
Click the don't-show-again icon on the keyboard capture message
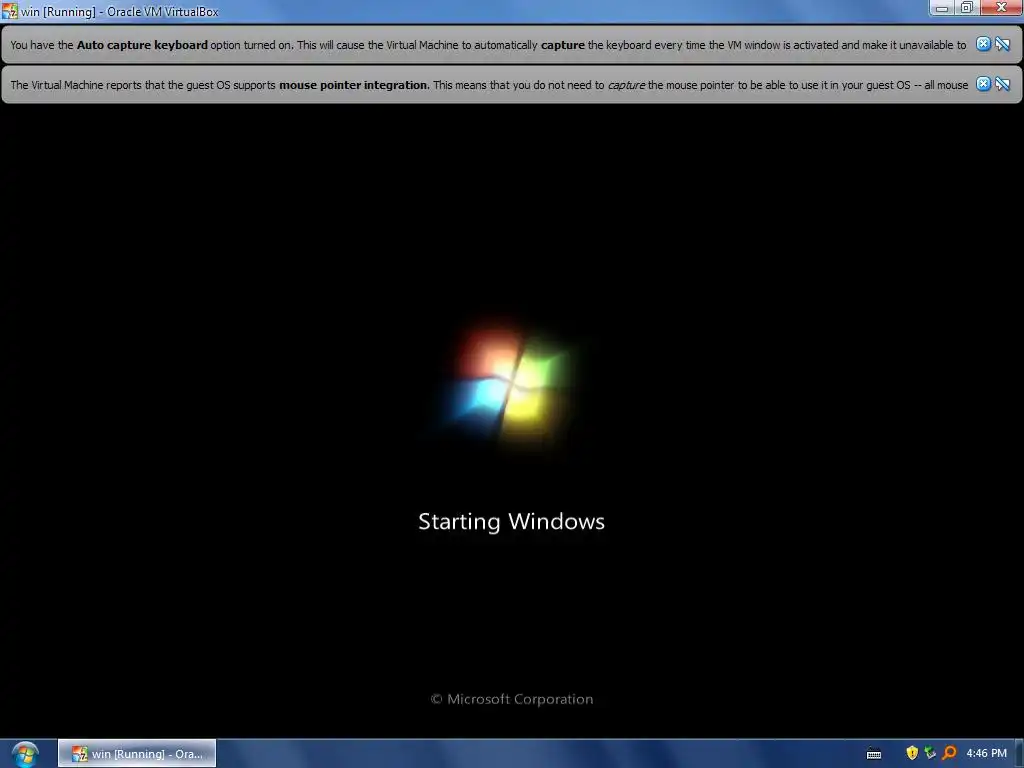[1003, 44]
